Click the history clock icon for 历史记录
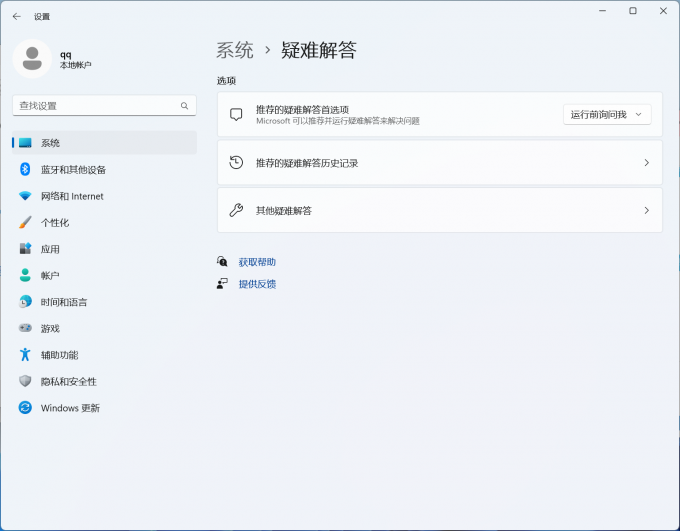The height and width of the screenshot is (531, 680). [236, 163]
